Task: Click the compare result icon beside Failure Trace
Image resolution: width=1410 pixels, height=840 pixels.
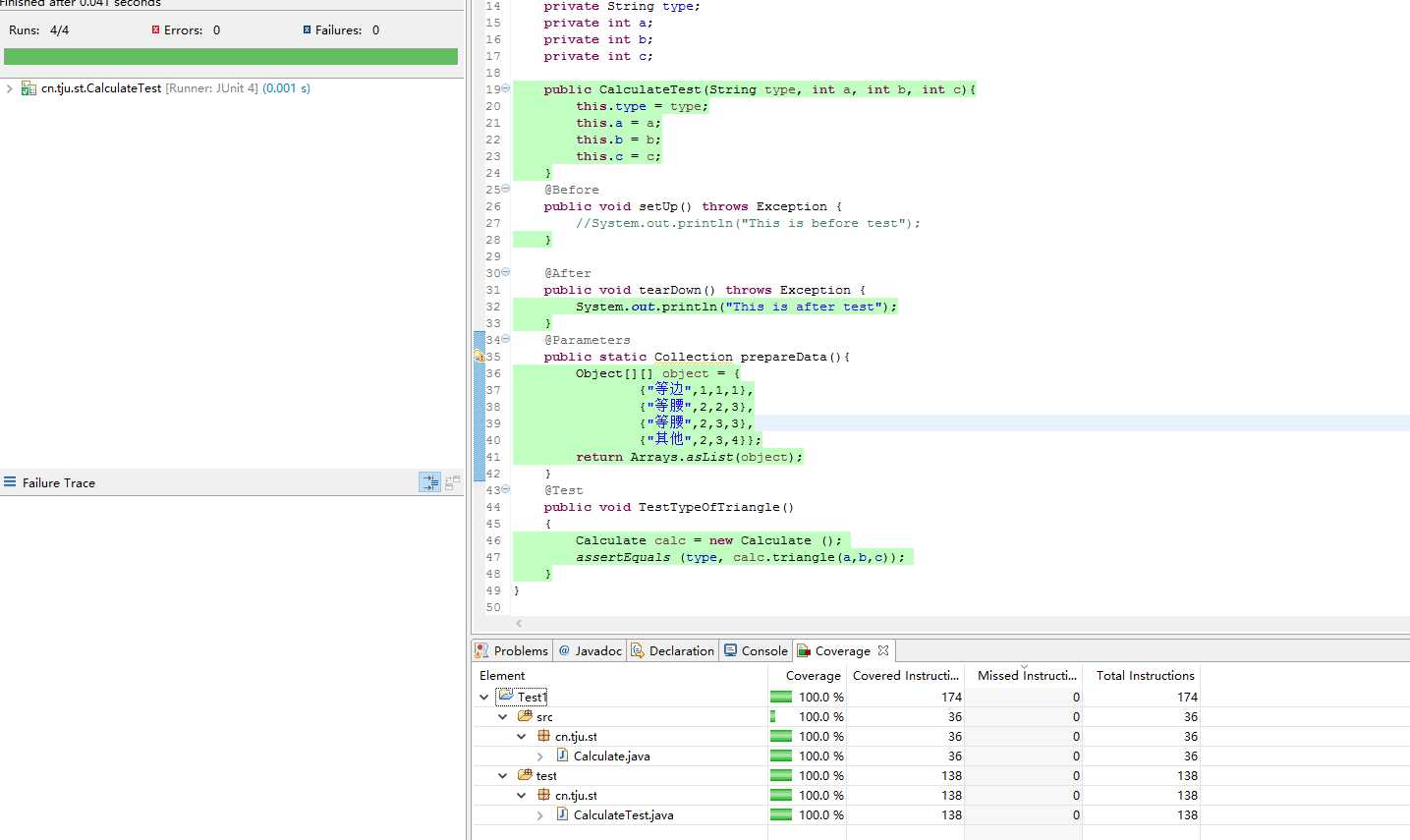Action: click(x=452, y=482)
